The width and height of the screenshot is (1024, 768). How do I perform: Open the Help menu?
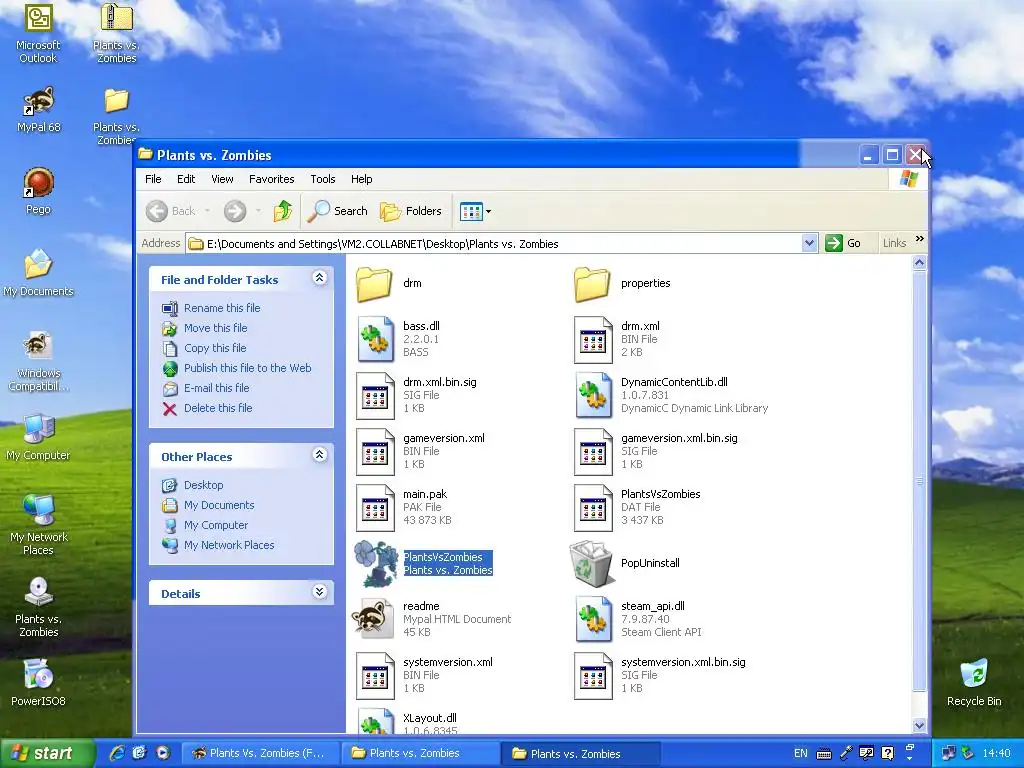[x=361, y=179]
